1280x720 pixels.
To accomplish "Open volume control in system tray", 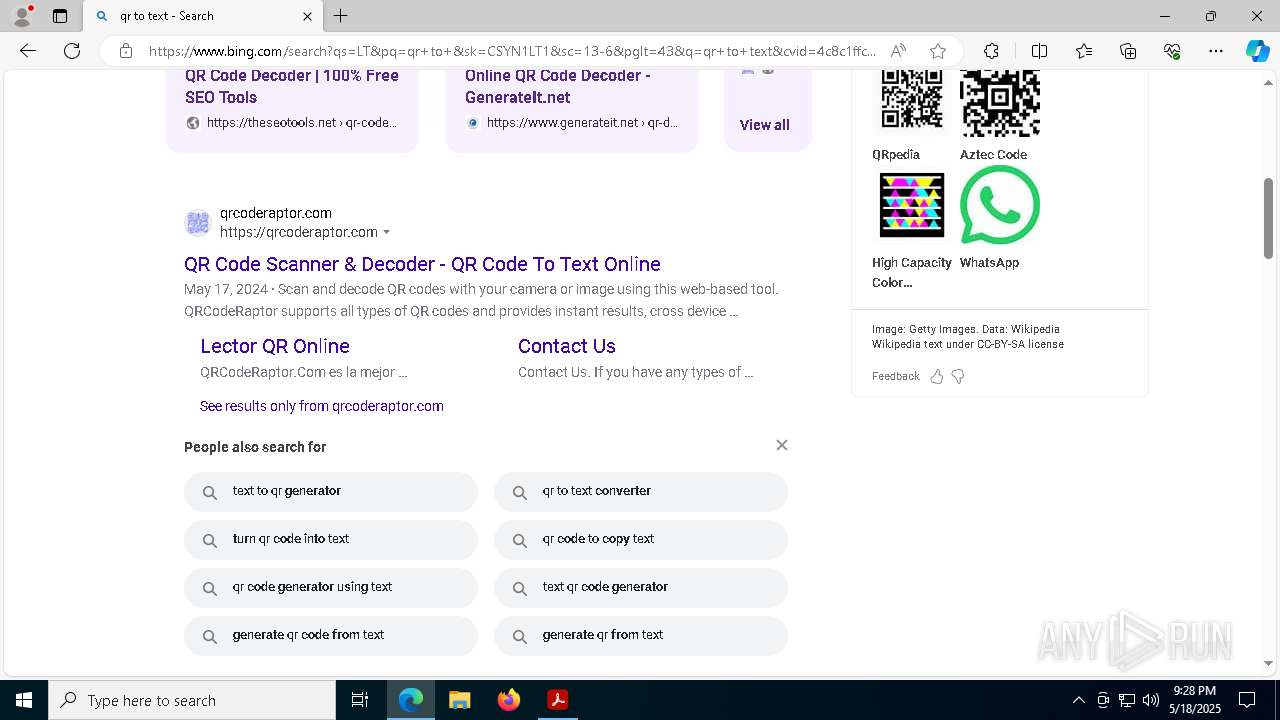I will click(x=1151, y=700).
